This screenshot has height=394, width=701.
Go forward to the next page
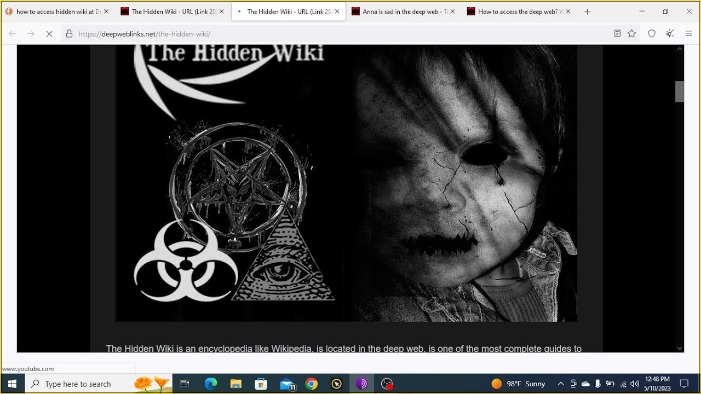click(x=30, y=34)
